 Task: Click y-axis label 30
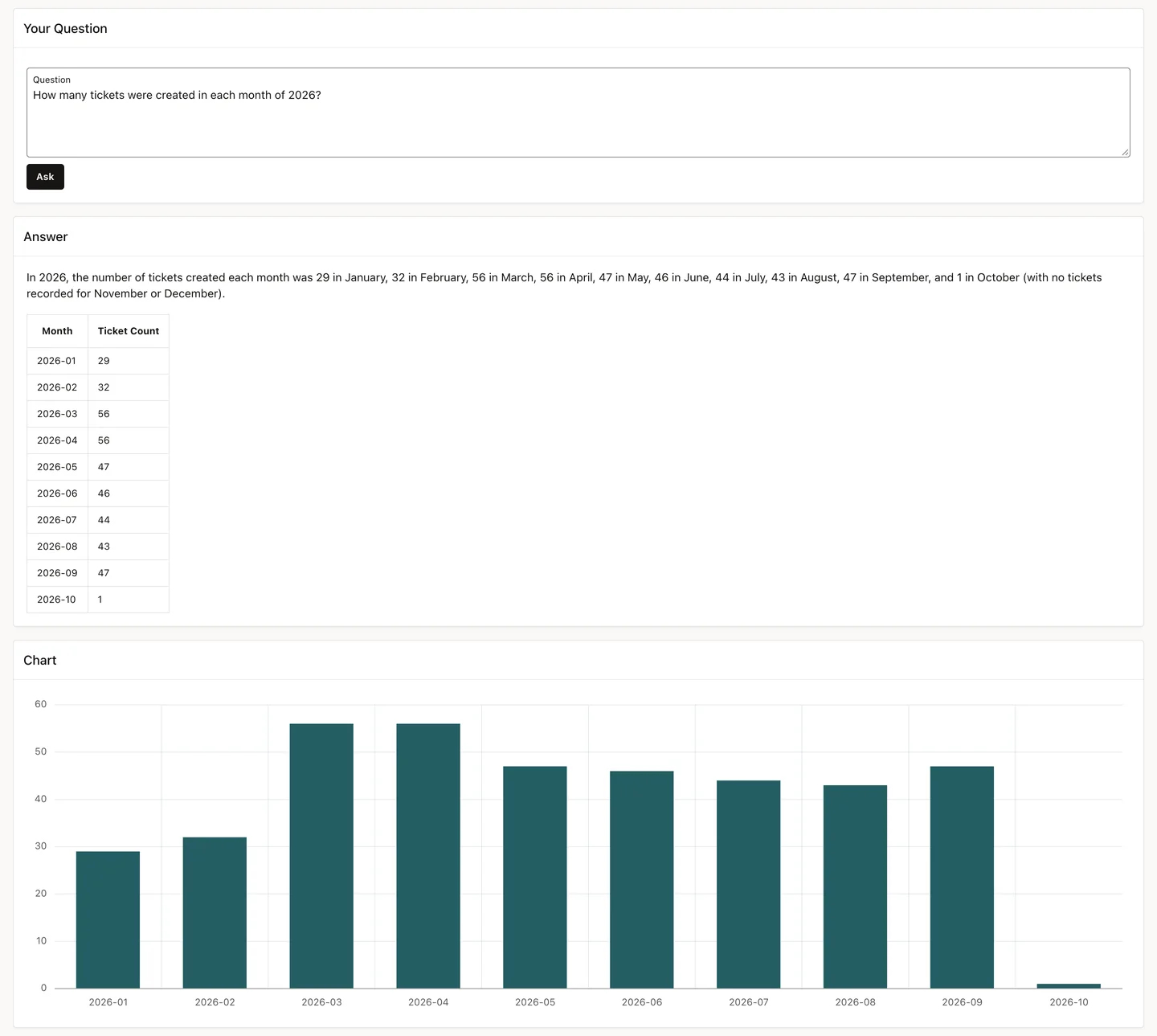pyautogui.click(x=41, y=846)
